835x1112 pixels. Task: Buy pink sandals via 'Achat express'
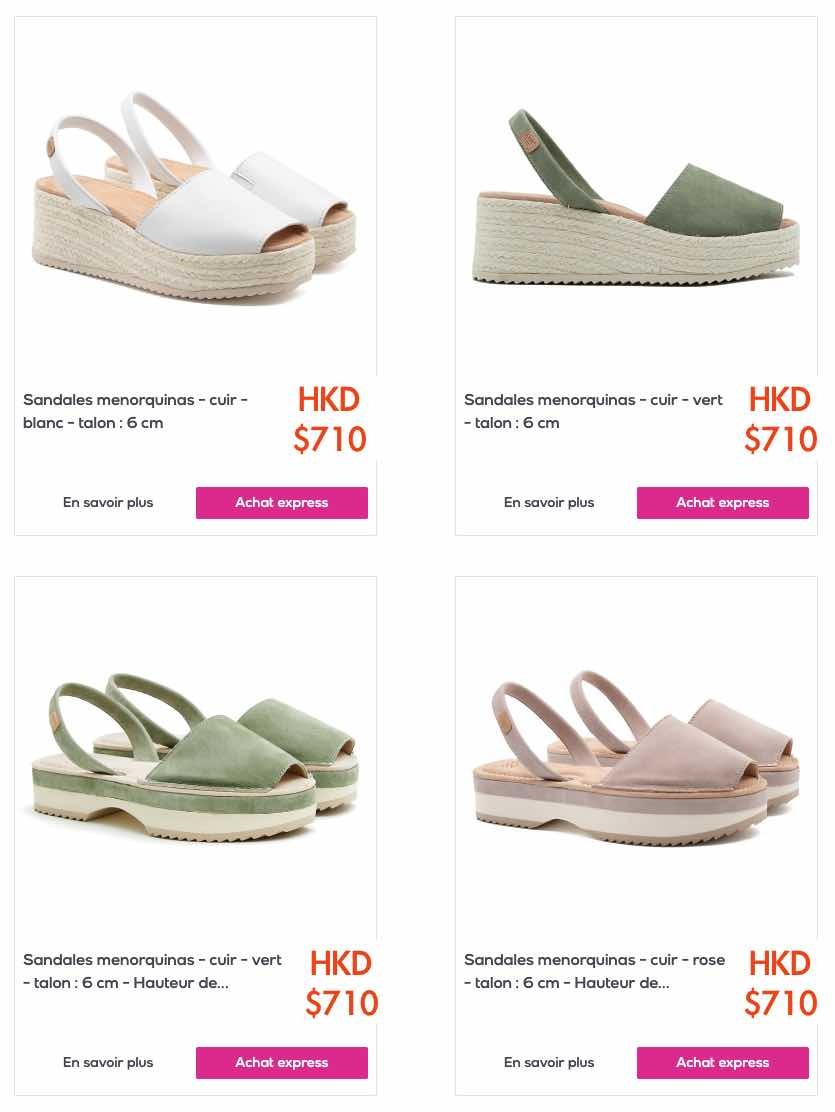tap(722, 1063)
